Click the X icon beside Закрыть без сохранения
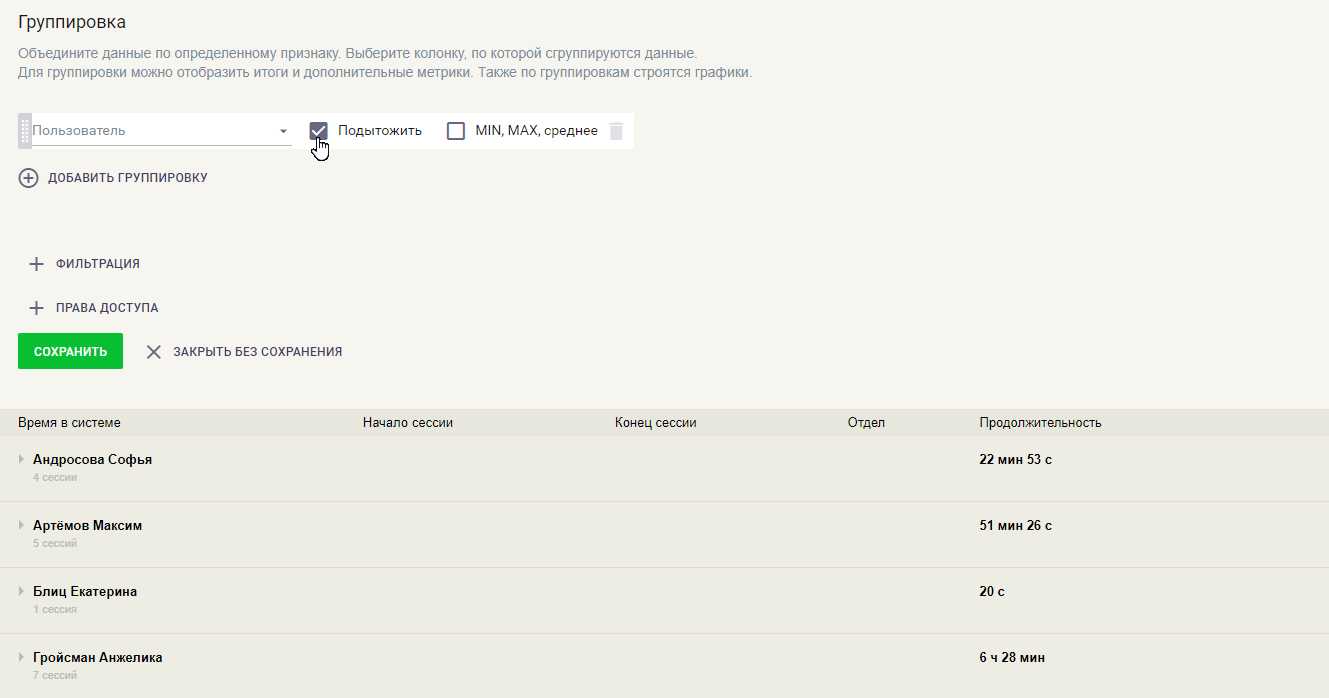Screen dimensions: 1329x698 (x=153, y=352)
